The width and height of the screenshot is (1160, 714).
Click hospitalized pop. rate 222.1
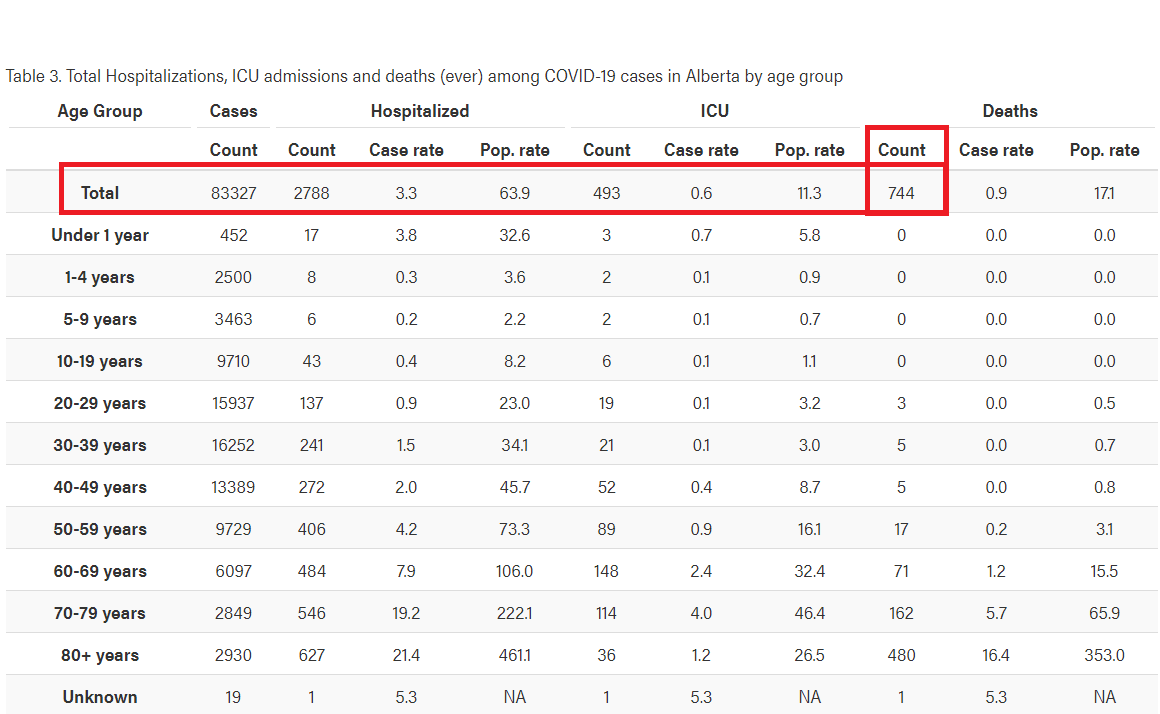514,614
